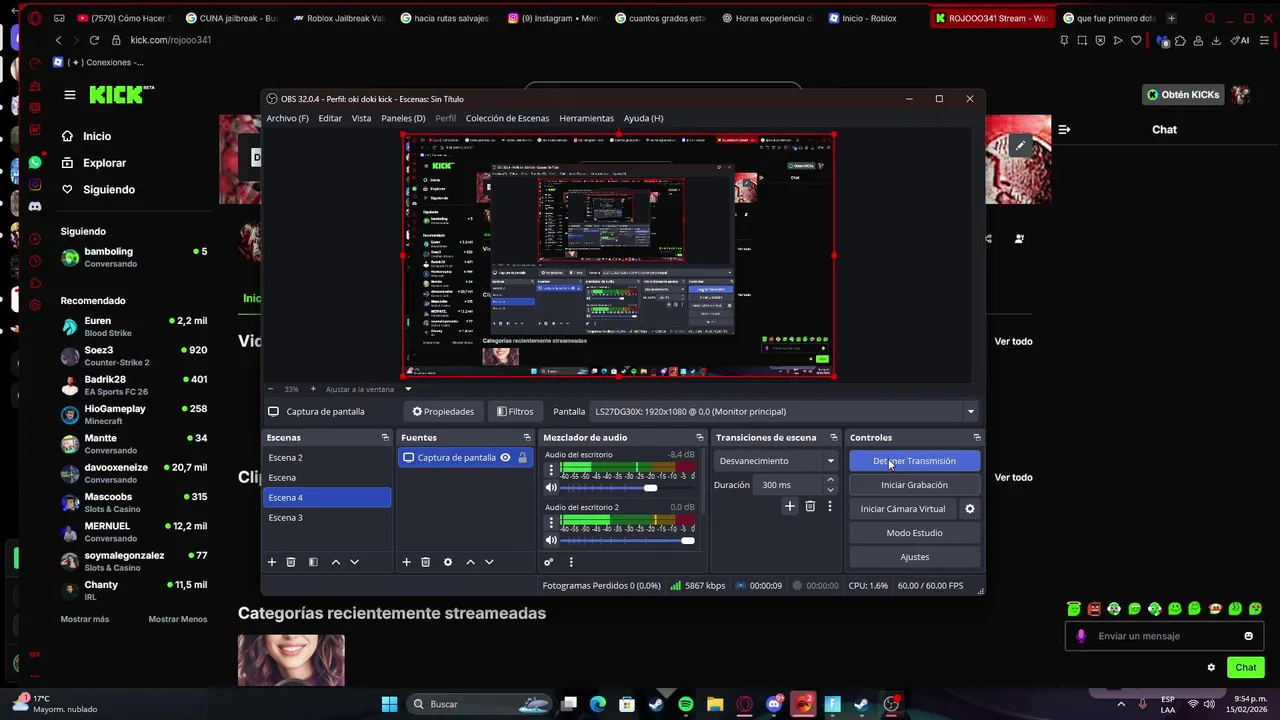Remove selected source with the Fuentes trash icon
This screenshot has height=720, width=1280.
pyautogui.click(x=425, y=562)
